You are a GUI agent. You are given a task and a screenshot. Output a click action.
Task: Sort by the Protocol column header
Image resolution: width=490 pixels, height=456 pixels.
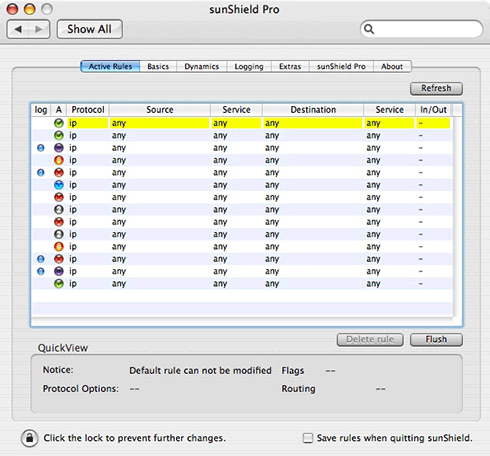(88, 110)
